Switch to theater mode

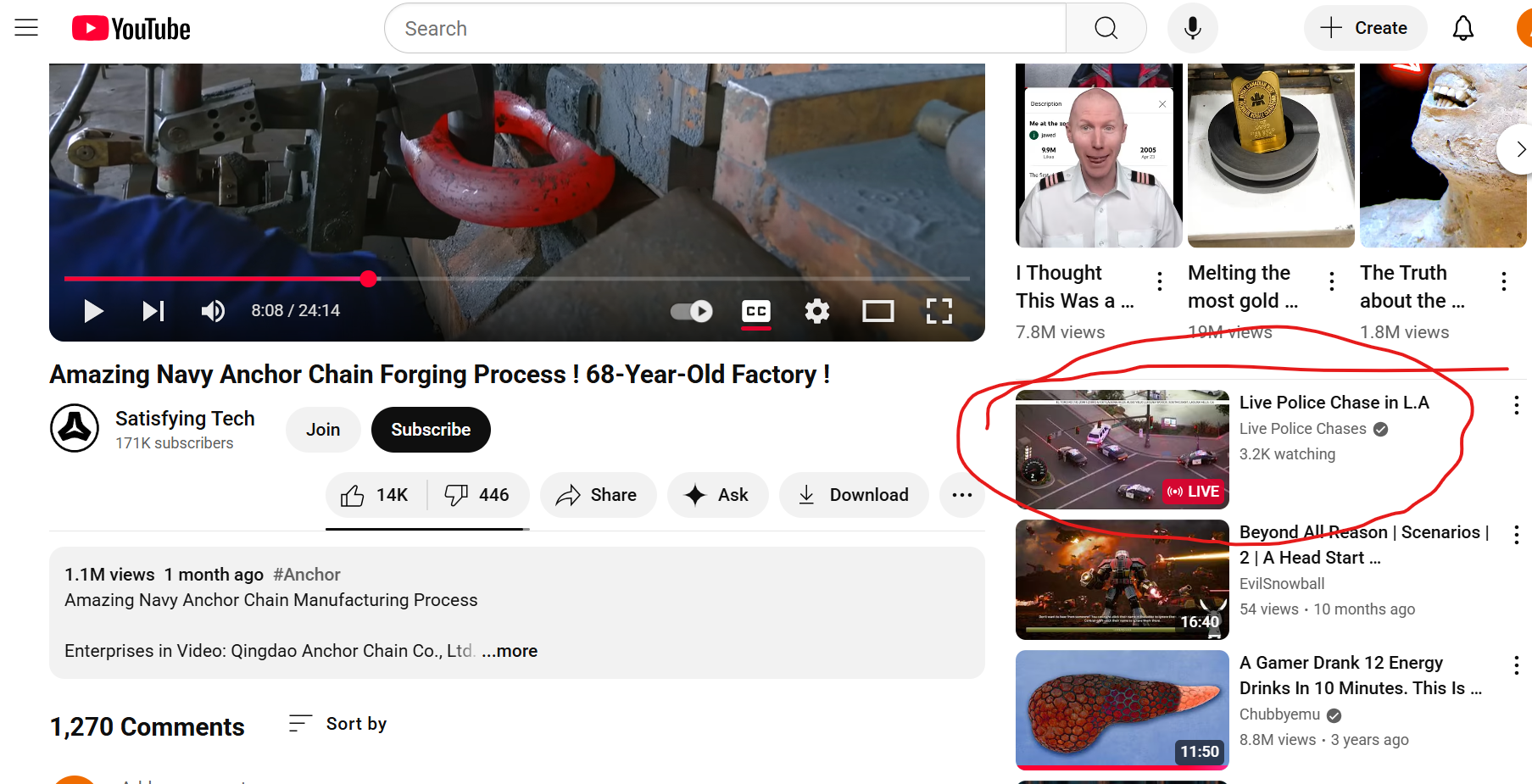click(x=878, y=311)
